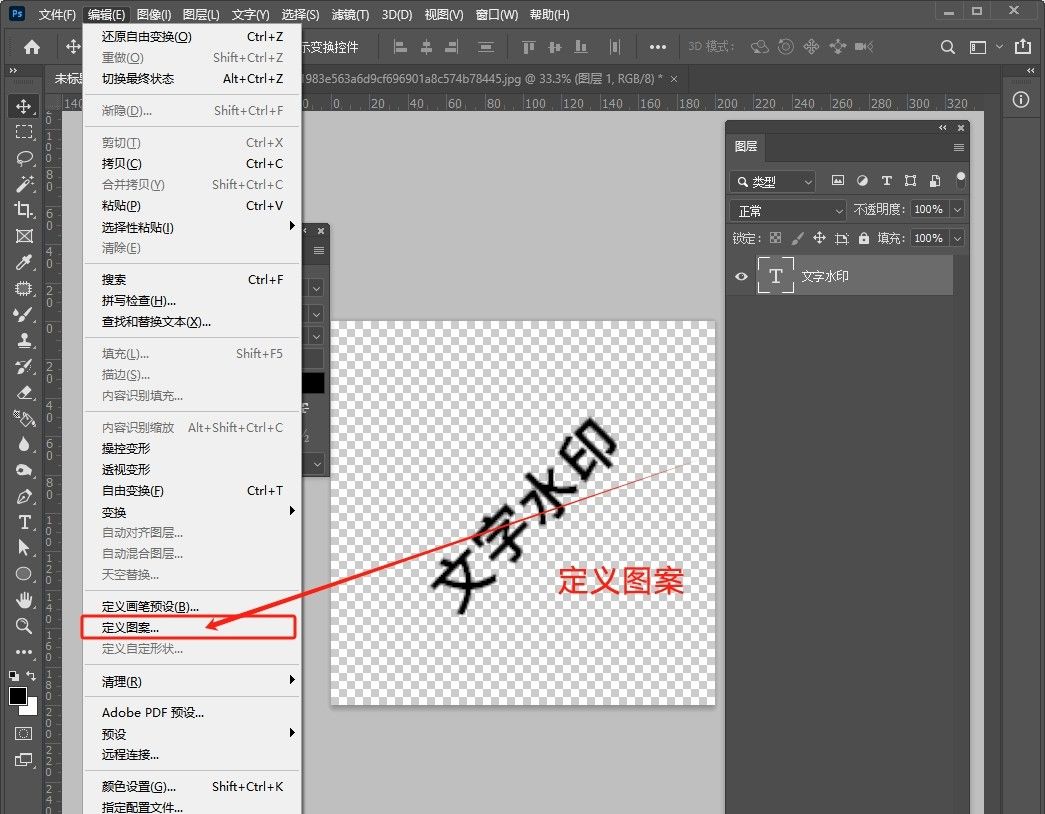1045x814 pixels.
Task: Expand the 清理 submenu
Action: pos(192,681)
